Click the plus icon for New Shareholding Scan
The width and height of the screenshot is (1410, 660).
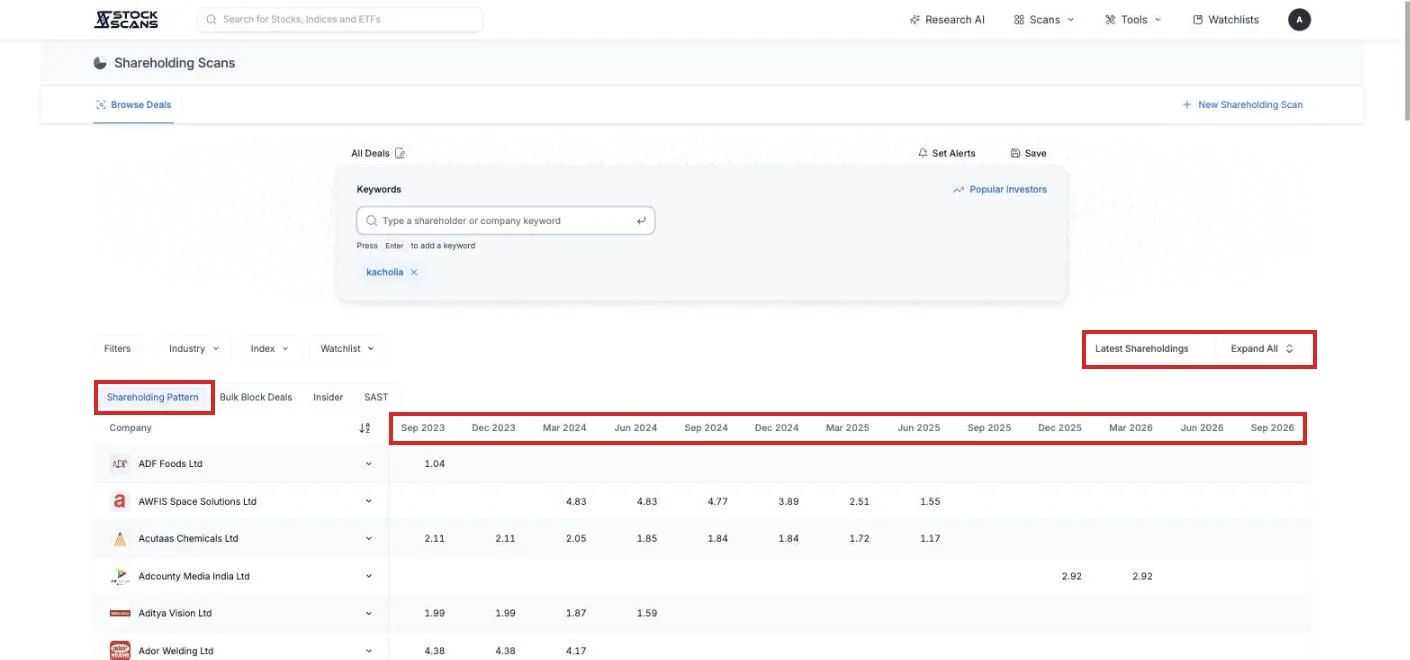click(1187, 104)
